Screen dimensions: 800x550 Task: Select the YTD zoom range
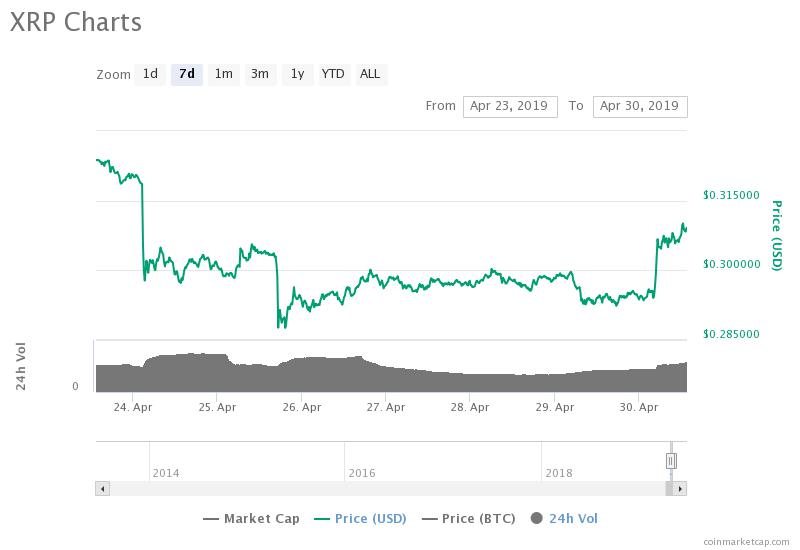[x=334, y=74]
